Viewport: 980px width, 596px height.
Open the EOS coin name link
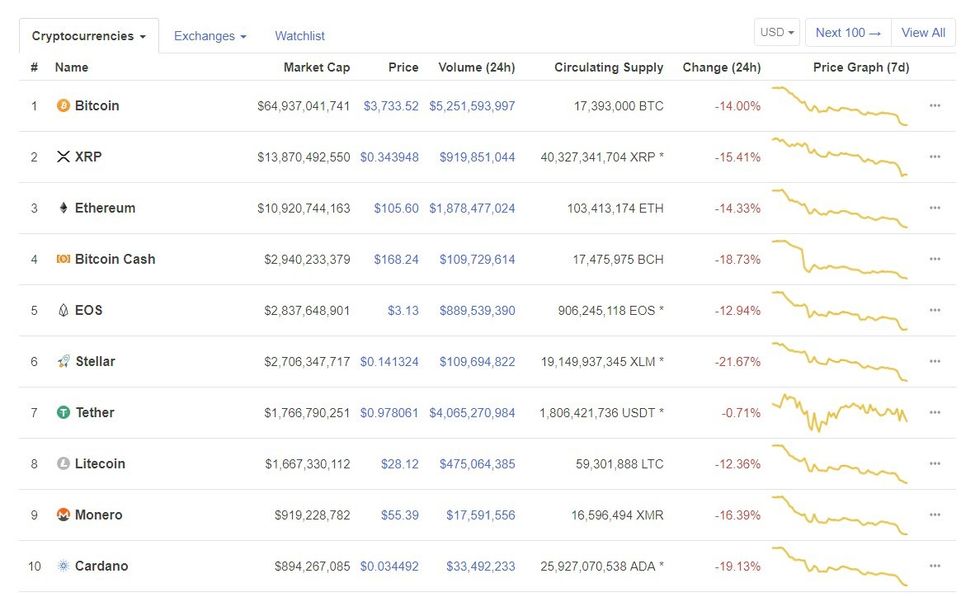click(x=88, y=310)
